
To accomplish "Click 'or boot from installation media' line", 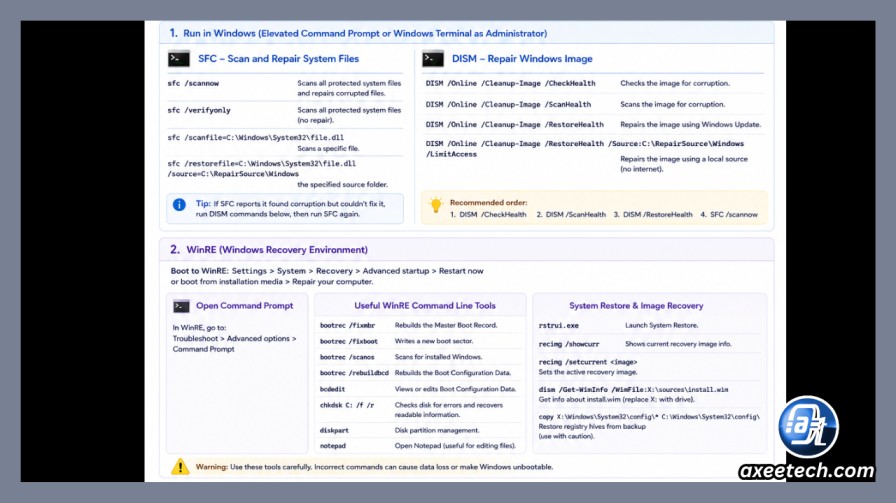I will pos(271,282).
